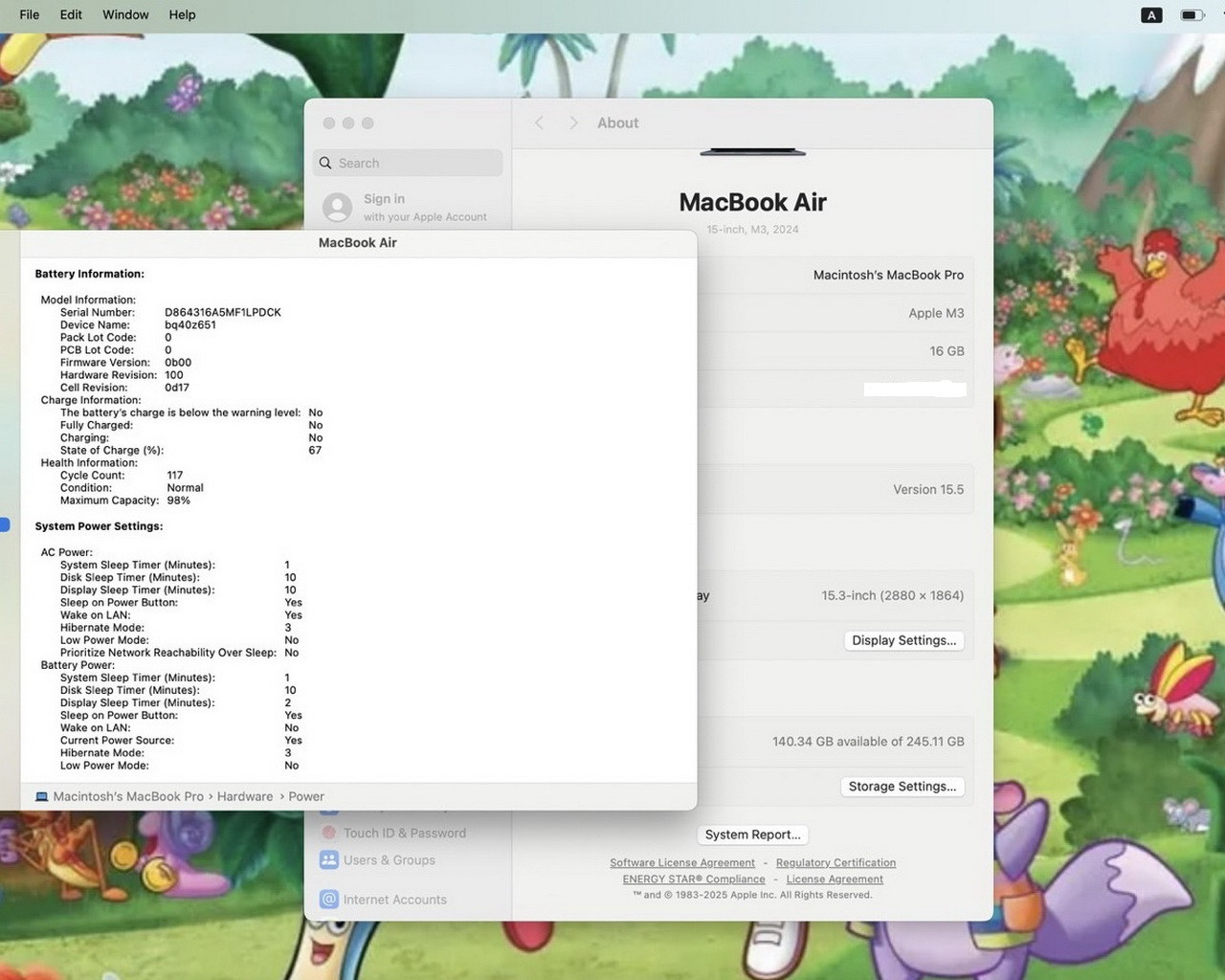Screen dimensions: 1225x980
Task: Select Touch ID & Password in sidebar
Action: (x=404, y=833)
